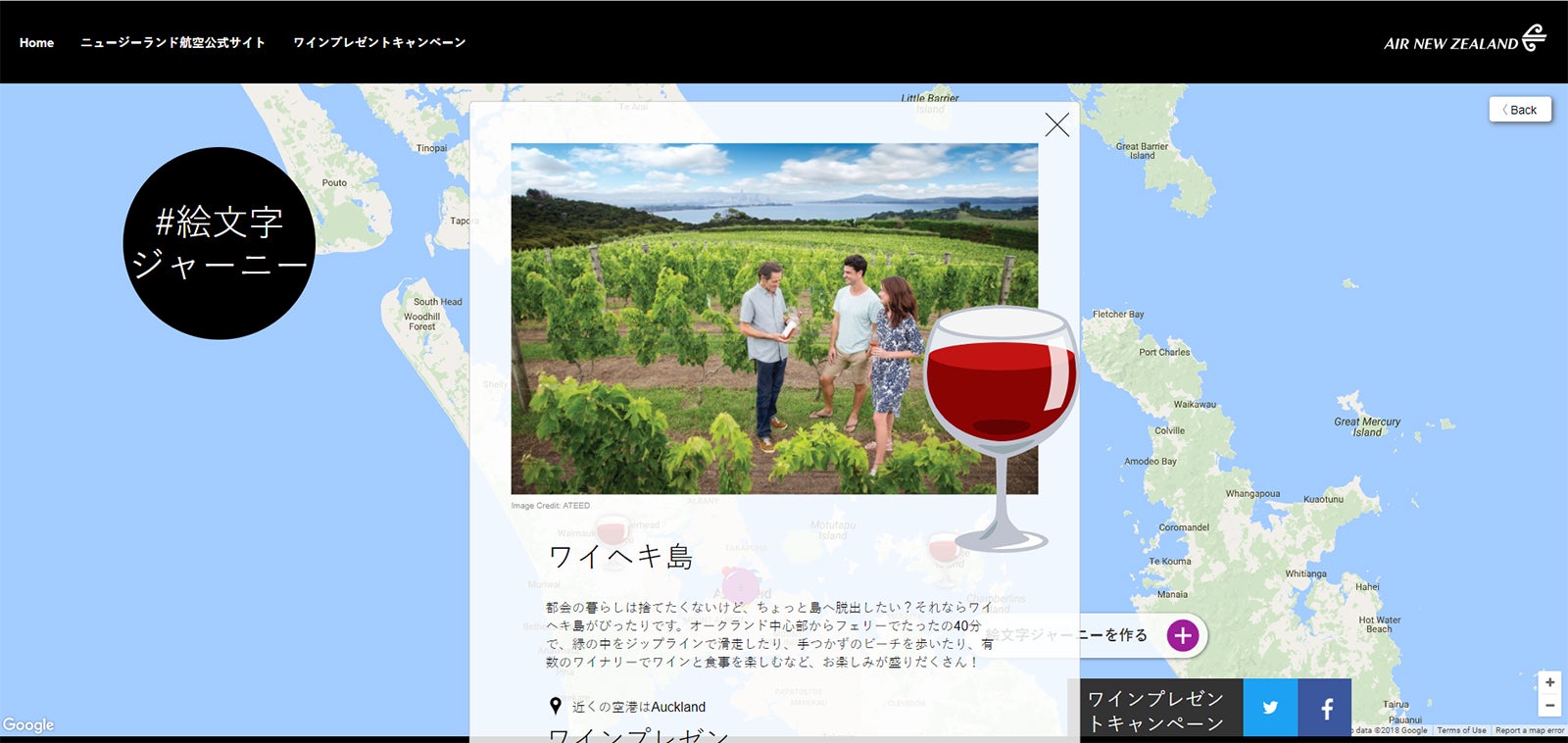Click the Great Barrier Island map label

click(x=1142, y=151)
